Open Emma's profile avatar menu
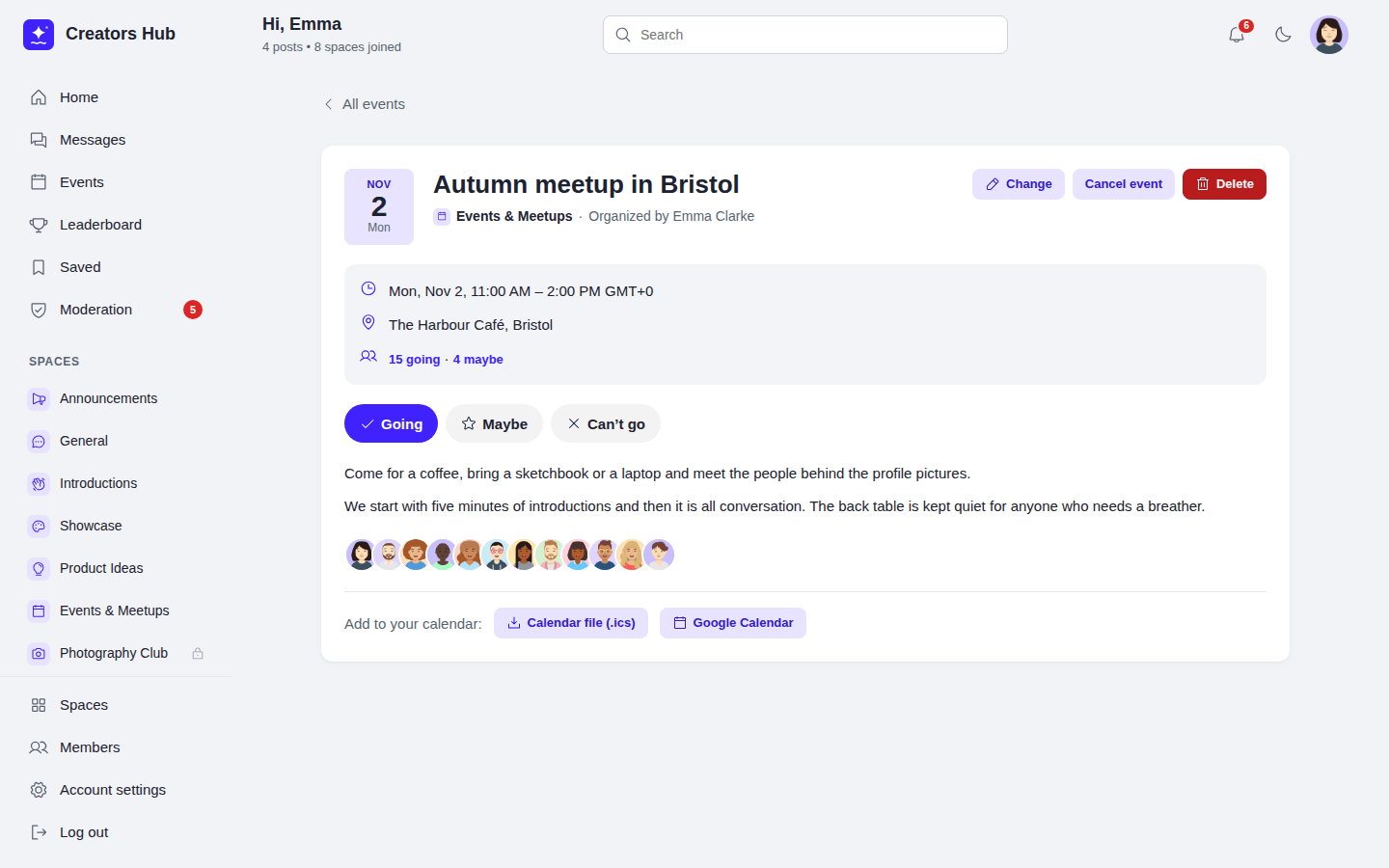The height and width of the screenshot is (868, 1389). click(x=1329, y=35)
